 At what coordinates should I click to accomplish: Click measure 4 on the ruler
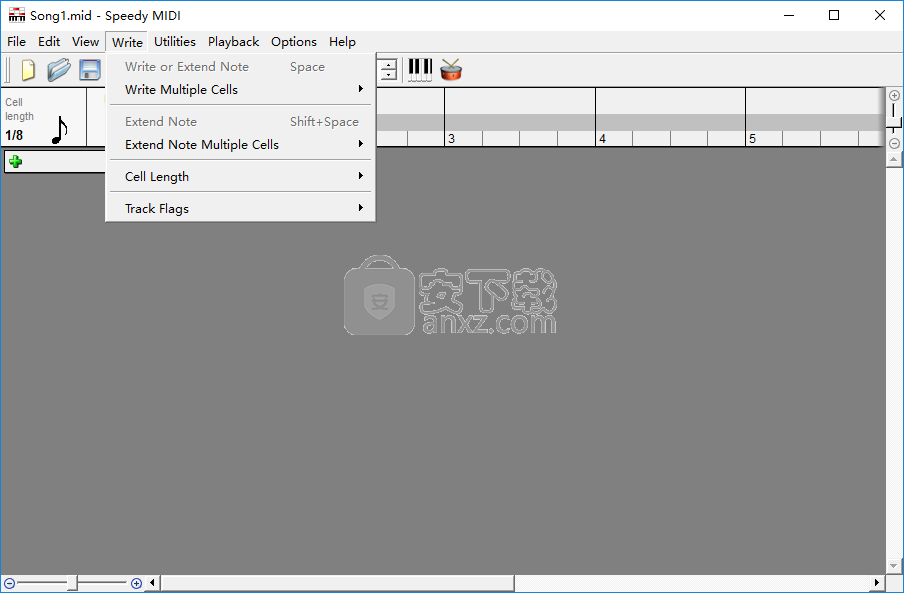[x=602, y=139]
